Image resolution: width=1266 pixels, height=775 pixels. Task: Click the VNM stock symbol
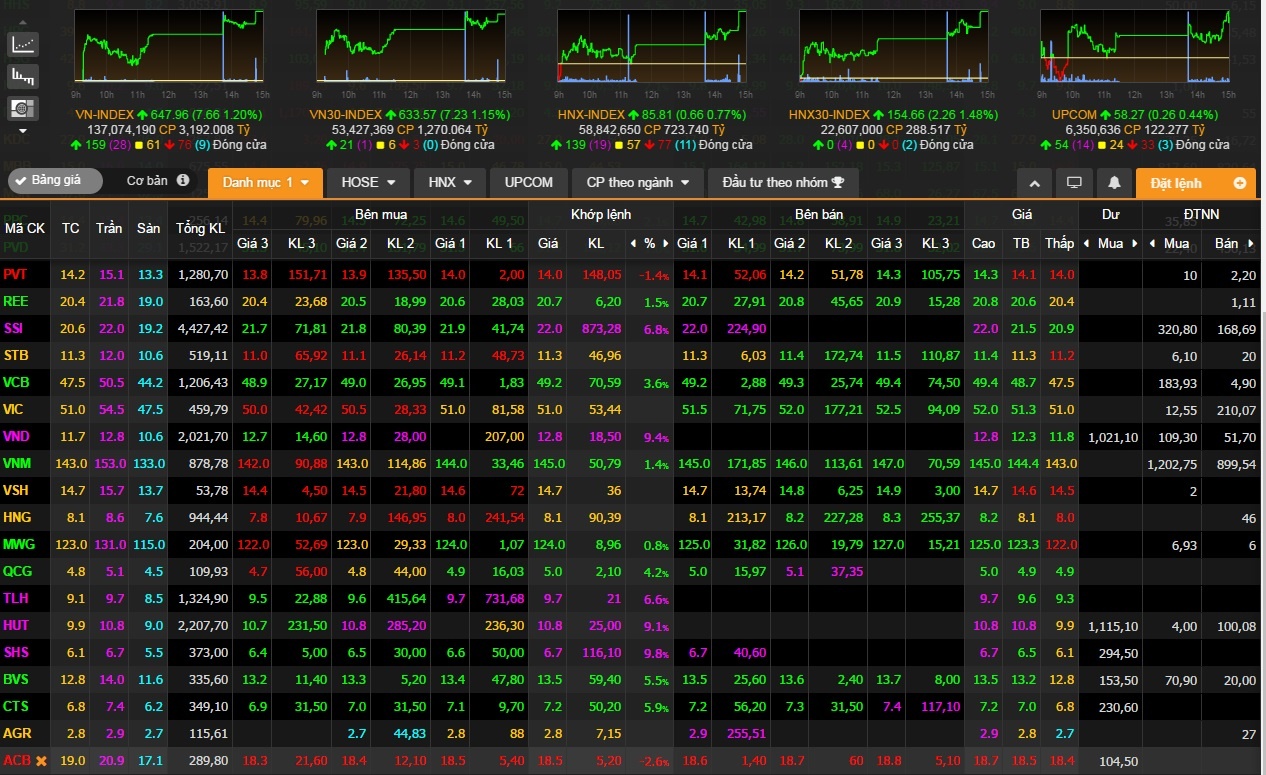[x=18, y=464]
